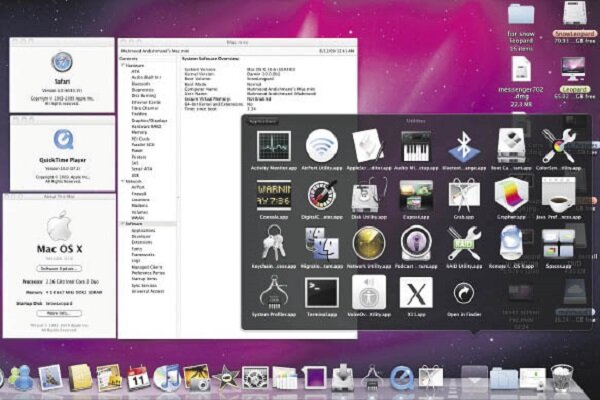Open iPhoto icon in the Dock
Viewport: 600px width, 400px height.
click(x=196, y=378)
